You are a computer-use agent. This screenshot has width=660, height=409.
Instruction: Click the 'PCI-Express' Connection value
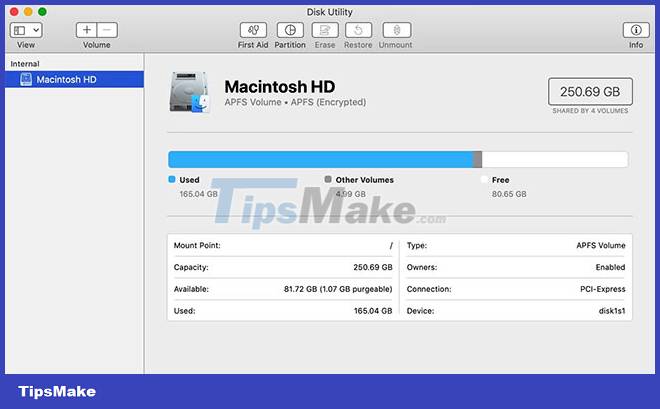tap(603, 289)
